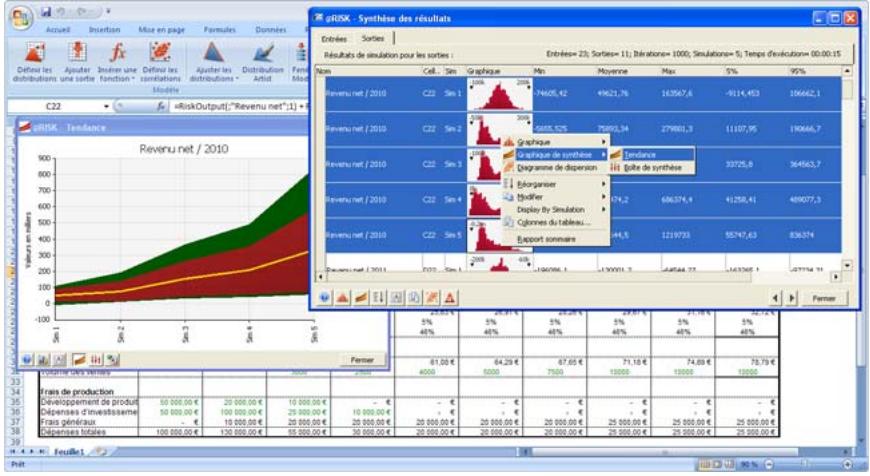Screen dimensions: 870x476
Task: Expand the Name Box dropdown arrow
Action: 106,103
